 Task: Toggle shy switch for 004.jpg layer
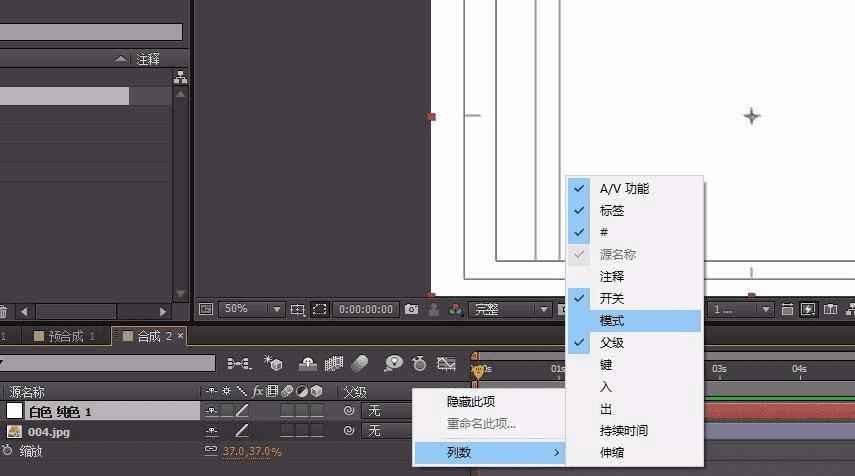pyautogui.click(x=212, y=431)
